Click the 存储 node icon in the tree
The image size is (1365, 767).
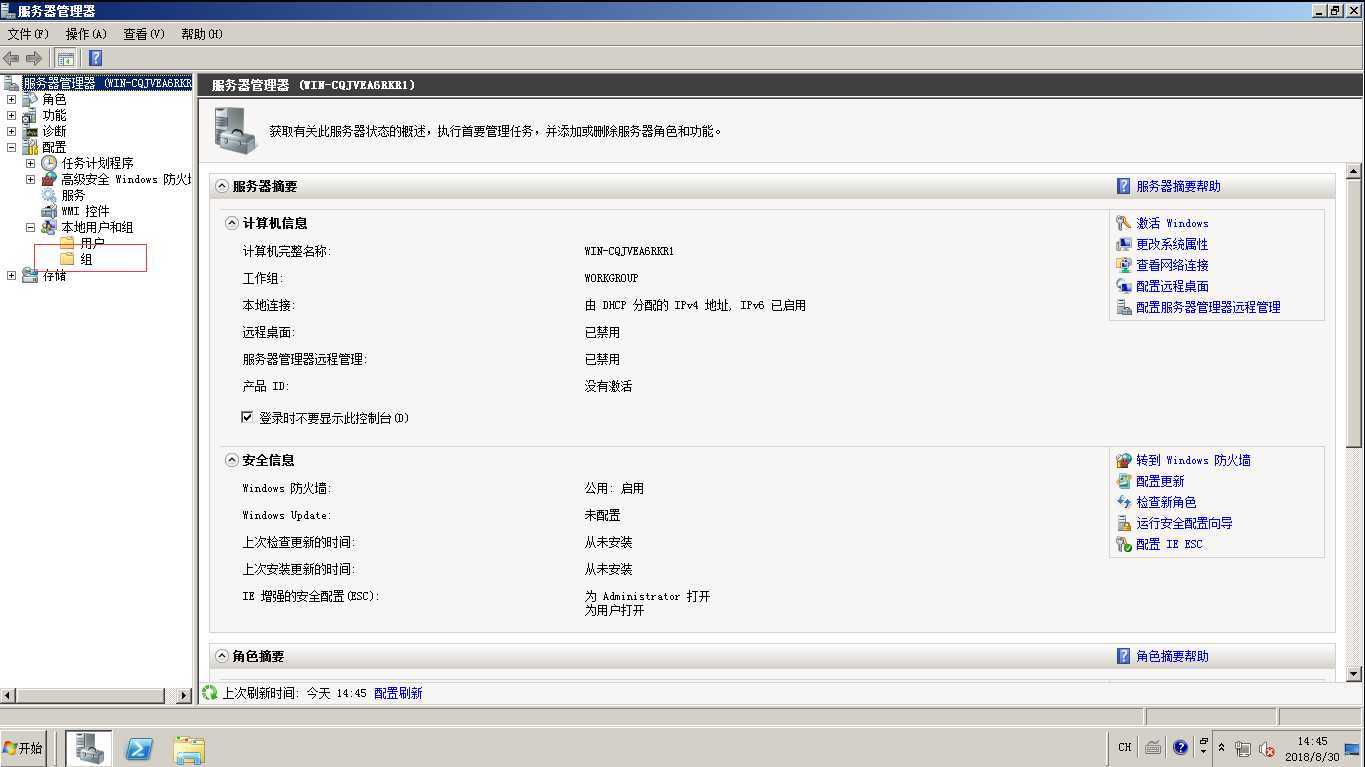(x=30, y=275)
